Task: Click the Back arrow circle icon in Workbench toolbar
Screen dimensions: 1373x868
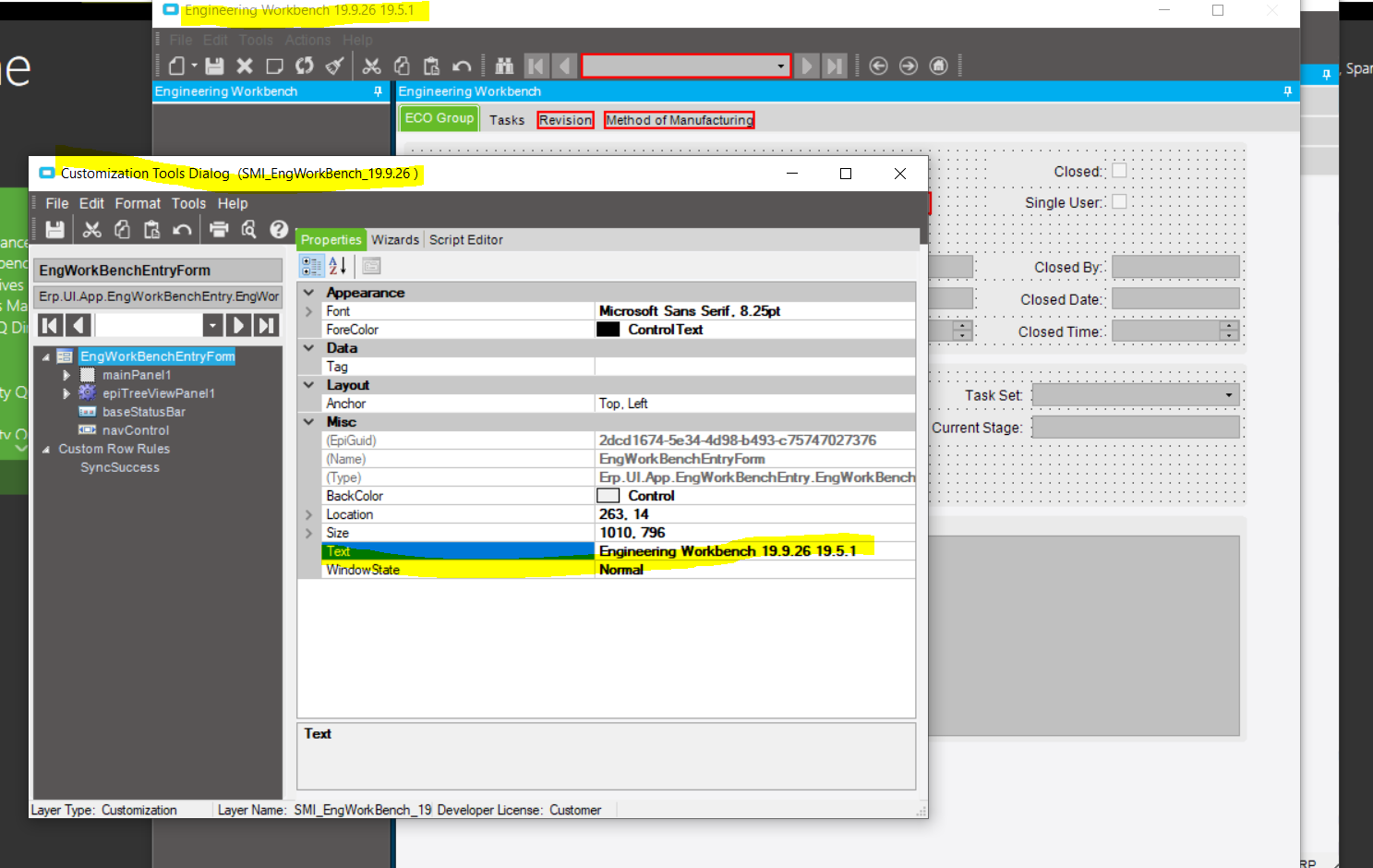Action: tap(879, 66)
